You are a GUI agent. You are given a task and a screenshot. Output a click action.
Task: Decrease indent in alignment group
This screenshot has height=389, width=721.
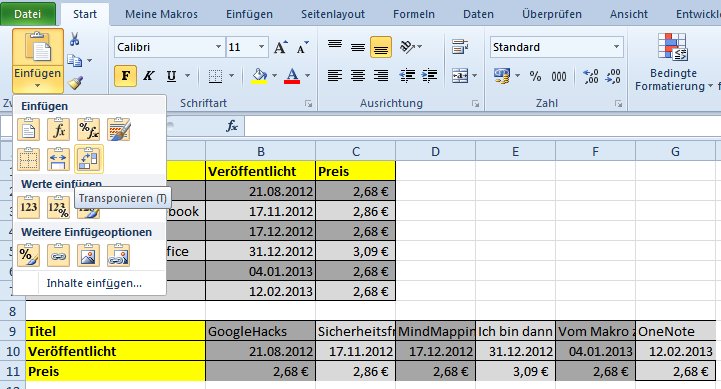point(407,75)
